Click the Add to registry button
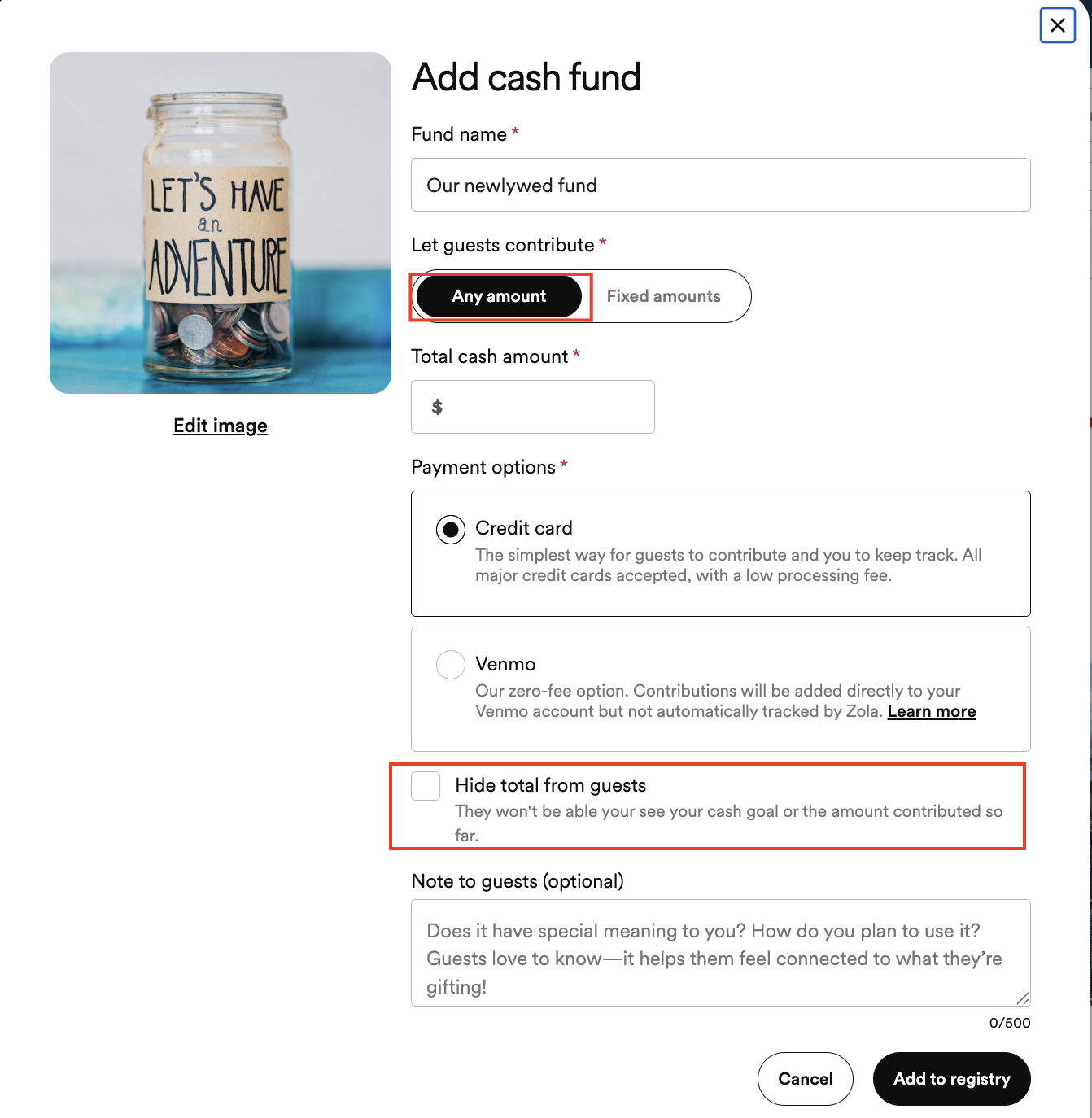 coord(952,1079)
